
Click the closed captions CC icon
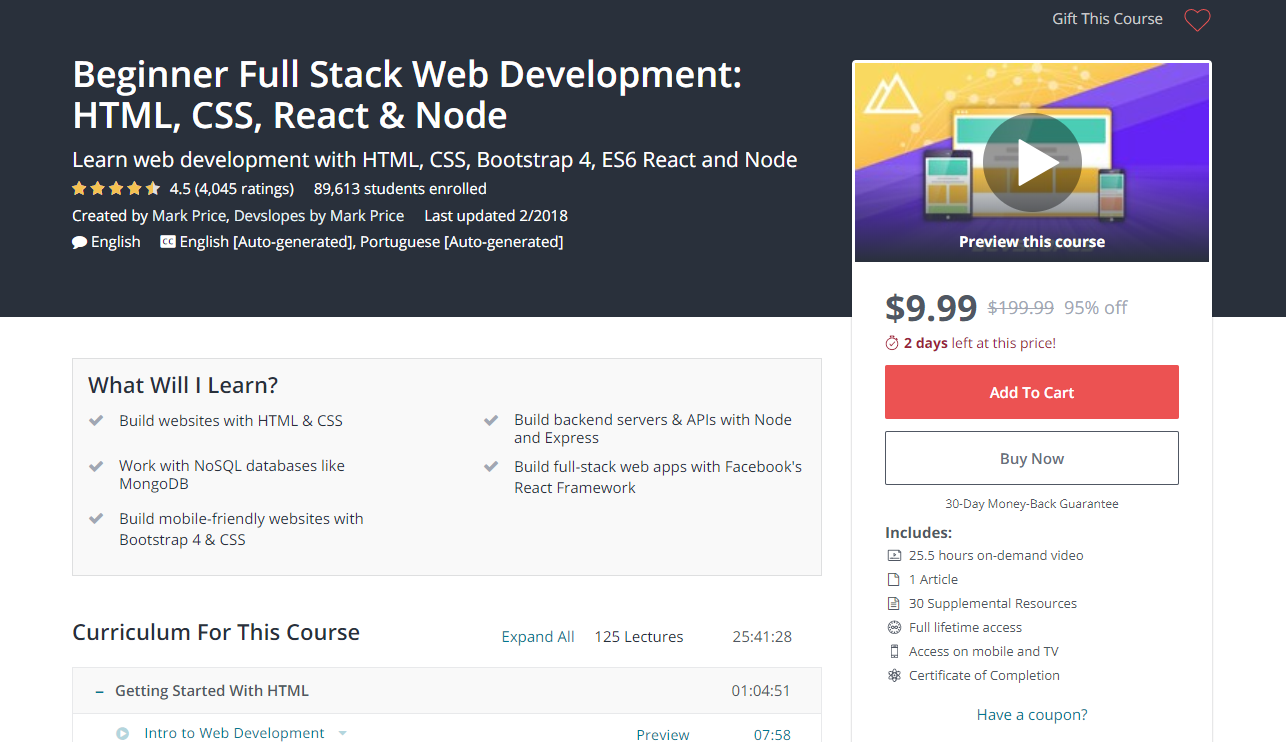click(168, 242)
